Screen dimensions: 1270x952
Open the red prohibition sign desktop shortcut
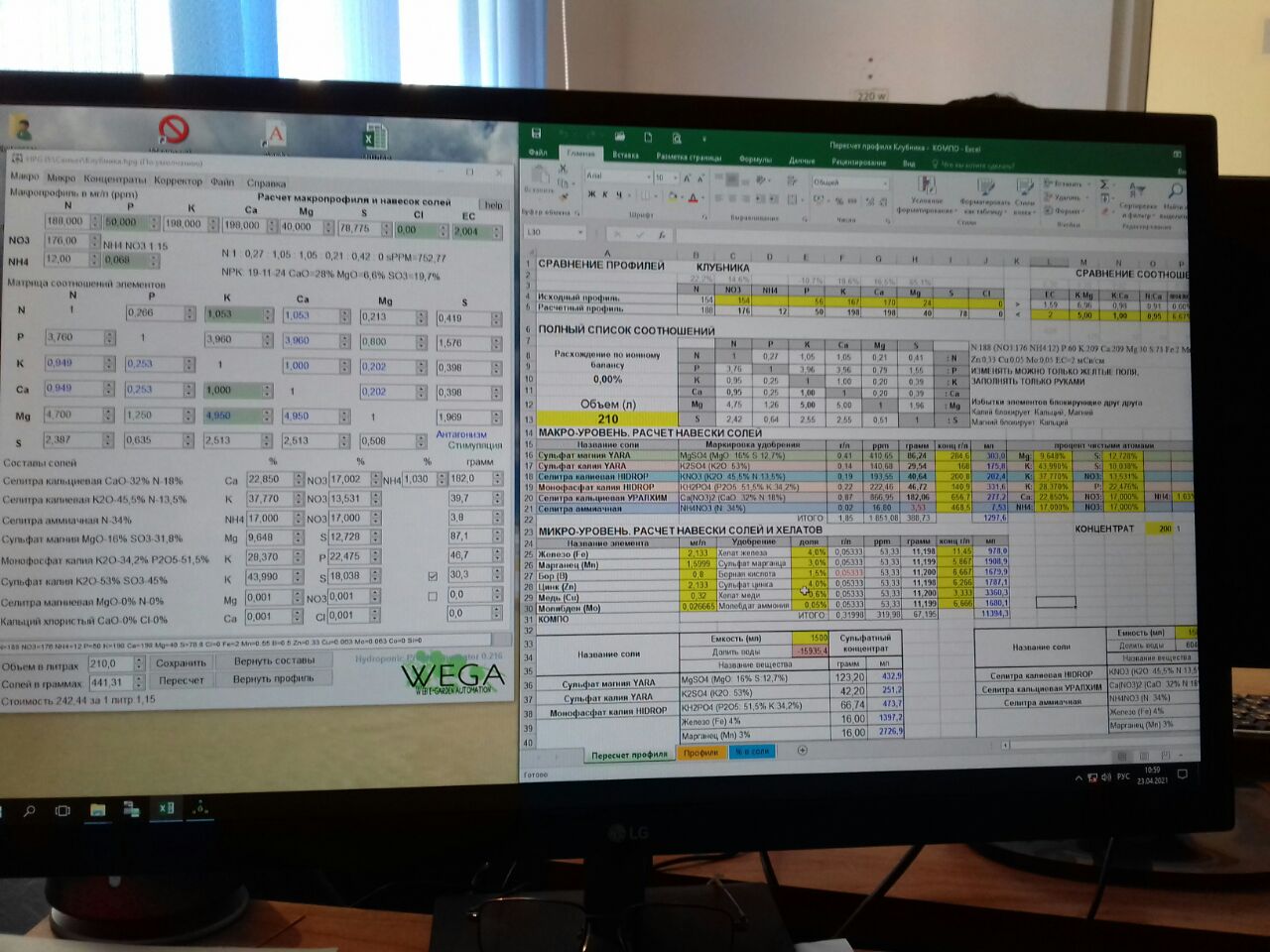tap(174, 131)
